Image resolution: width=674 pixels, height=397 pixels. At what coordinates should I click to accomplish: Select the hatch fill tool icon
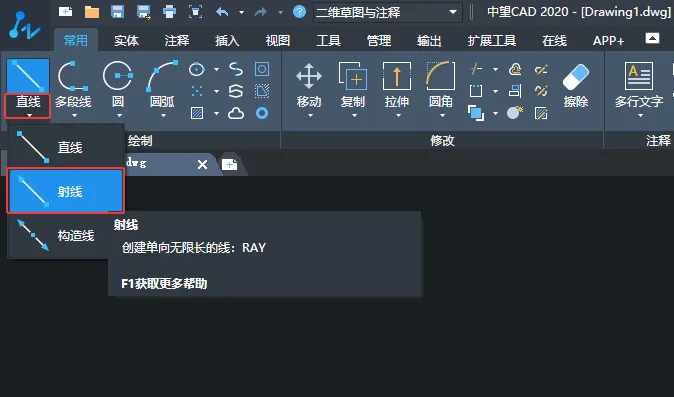[x=197, y=113]
